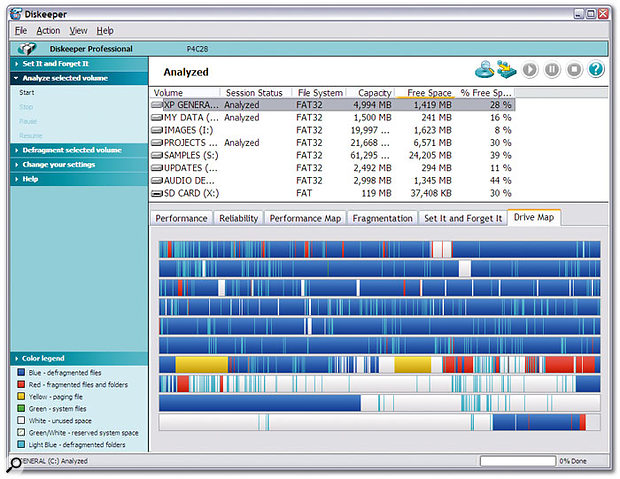Screen dimensions: 620x479
Task: Click the first row of the drive map
Action: [380, 250]
